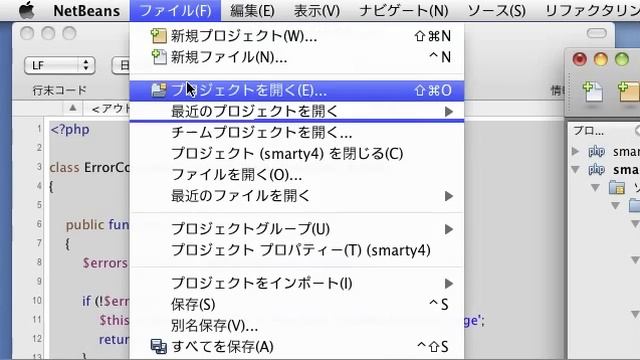The width and height of the screenshot is (640, 360).
Task: Open the LF line-ending dropdown
Action: pos(60,65)
